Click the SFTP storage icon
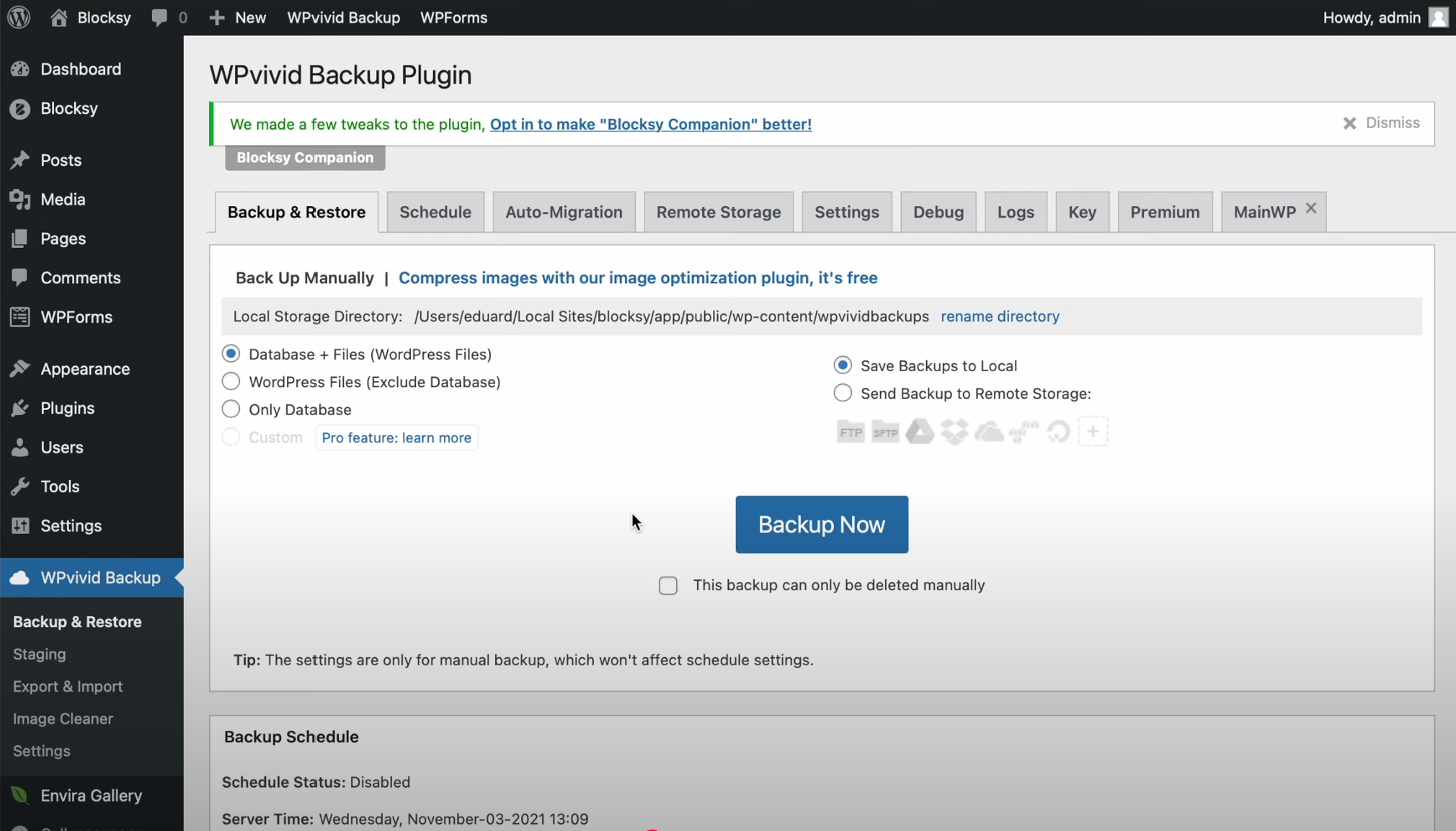The width and height of the screenshot is (1456, 831). (885, 432)
